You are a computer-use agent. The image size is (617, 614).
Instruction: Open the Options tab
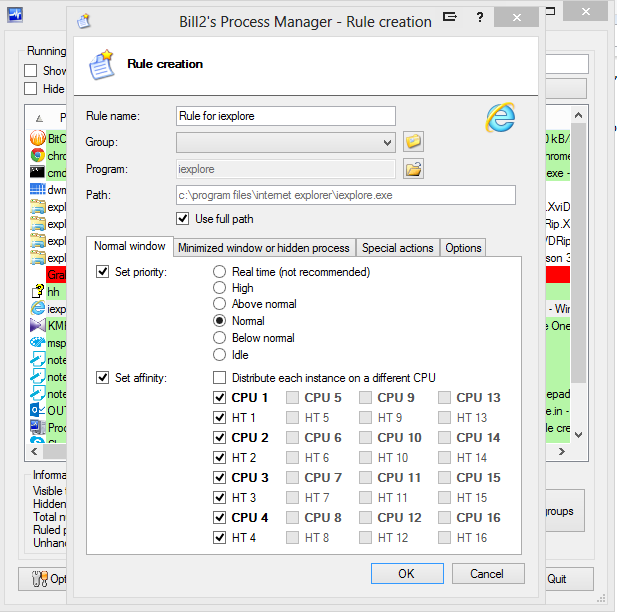[x=463, y=248]
